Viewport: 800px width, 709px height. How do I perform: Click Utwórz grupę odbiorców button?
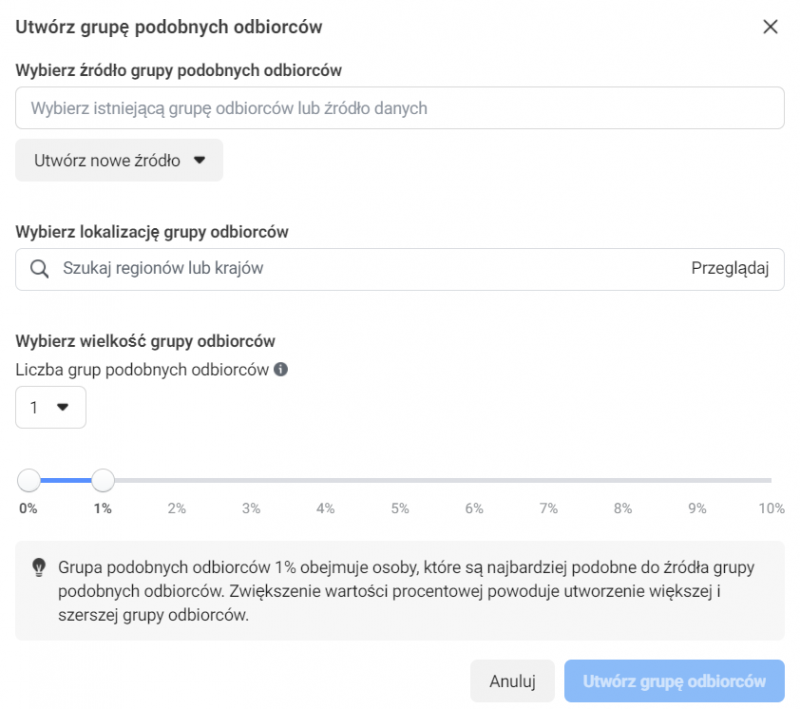point(674,681)
